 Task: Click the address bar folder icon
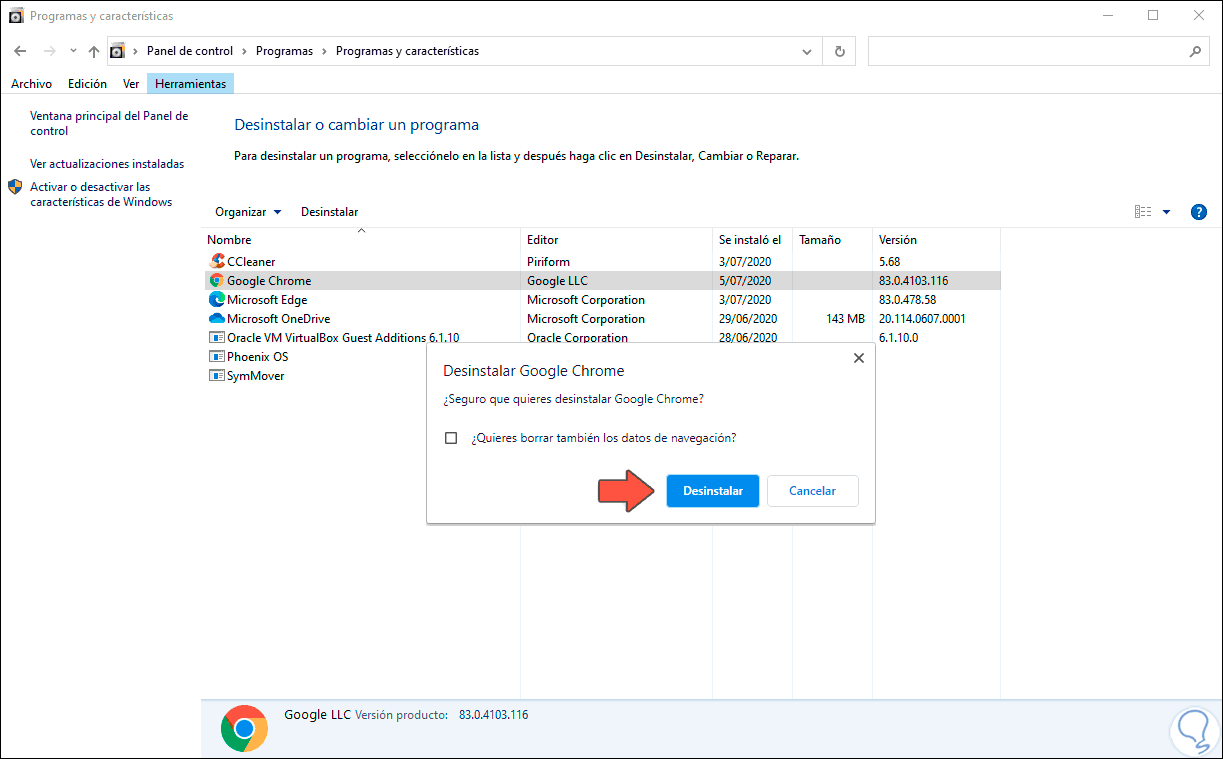118,51
